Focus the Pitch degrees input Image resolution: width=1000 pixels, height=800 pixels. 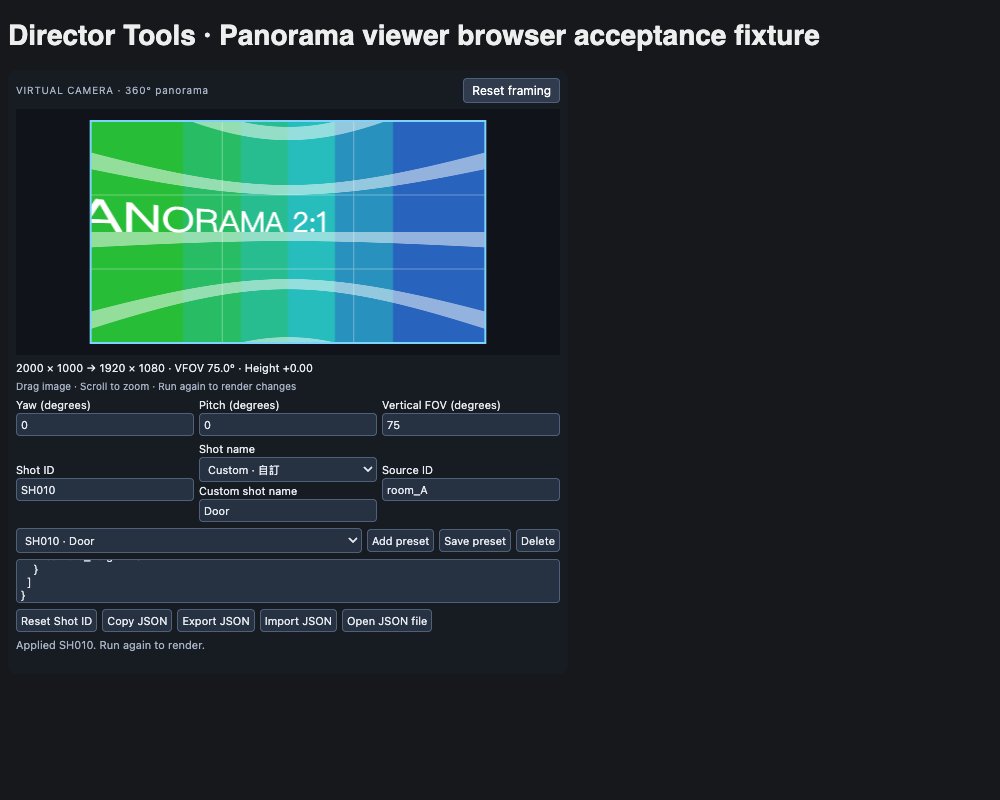point(288,425)
